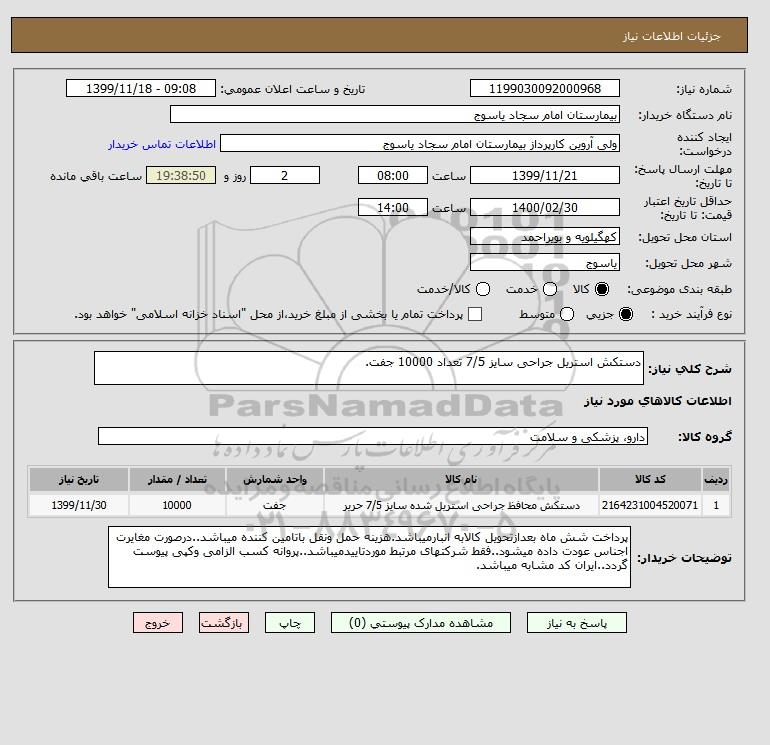Image resolution: width=770 pixels, height=745 pixels.
Task: Click the نام کالا column header
Action: [461, 479]
